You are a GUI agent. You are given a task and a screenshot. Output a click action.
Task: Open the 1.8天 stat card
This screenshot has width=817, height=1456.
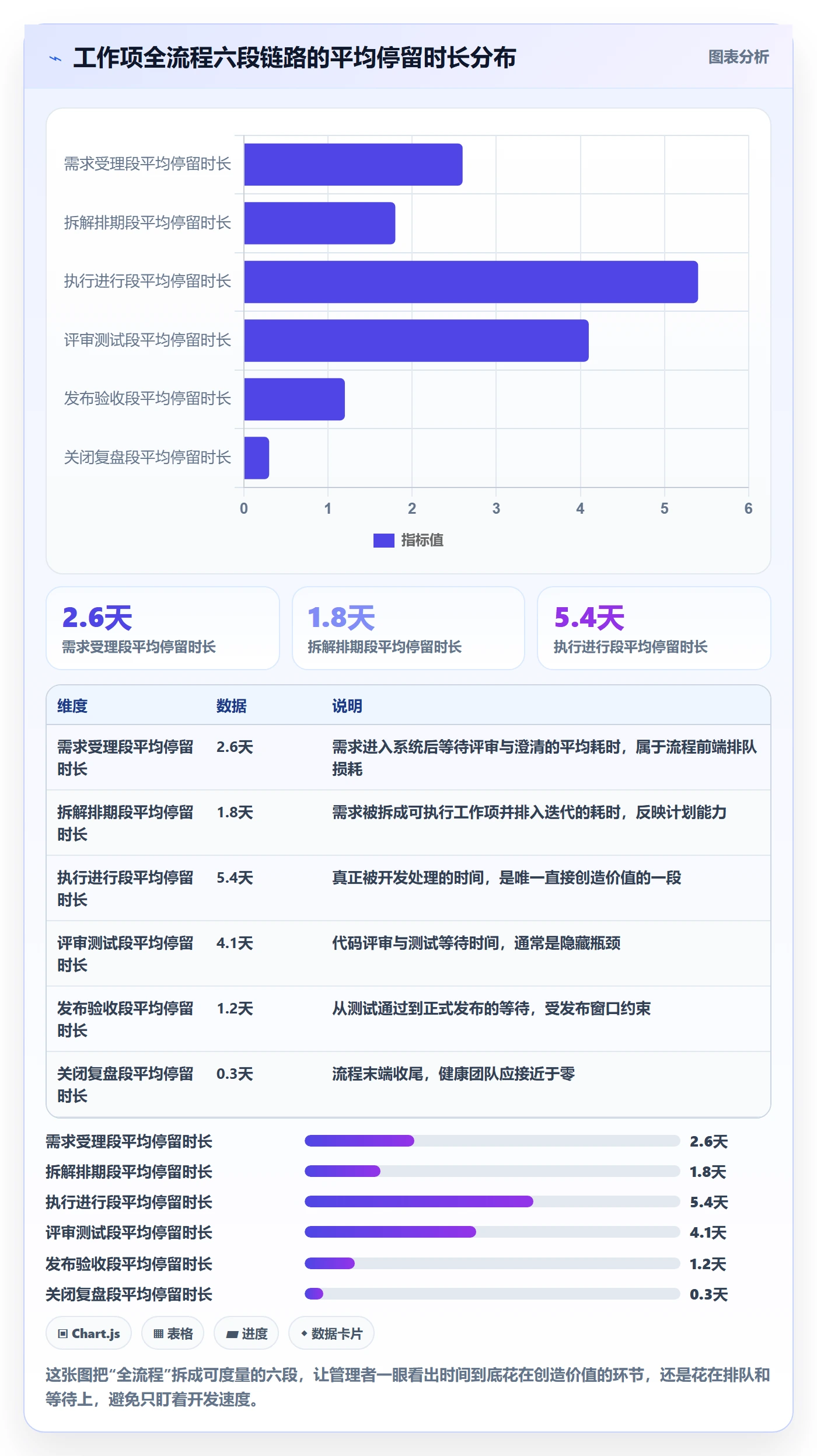pyautogui.click(x=408, y=628)
